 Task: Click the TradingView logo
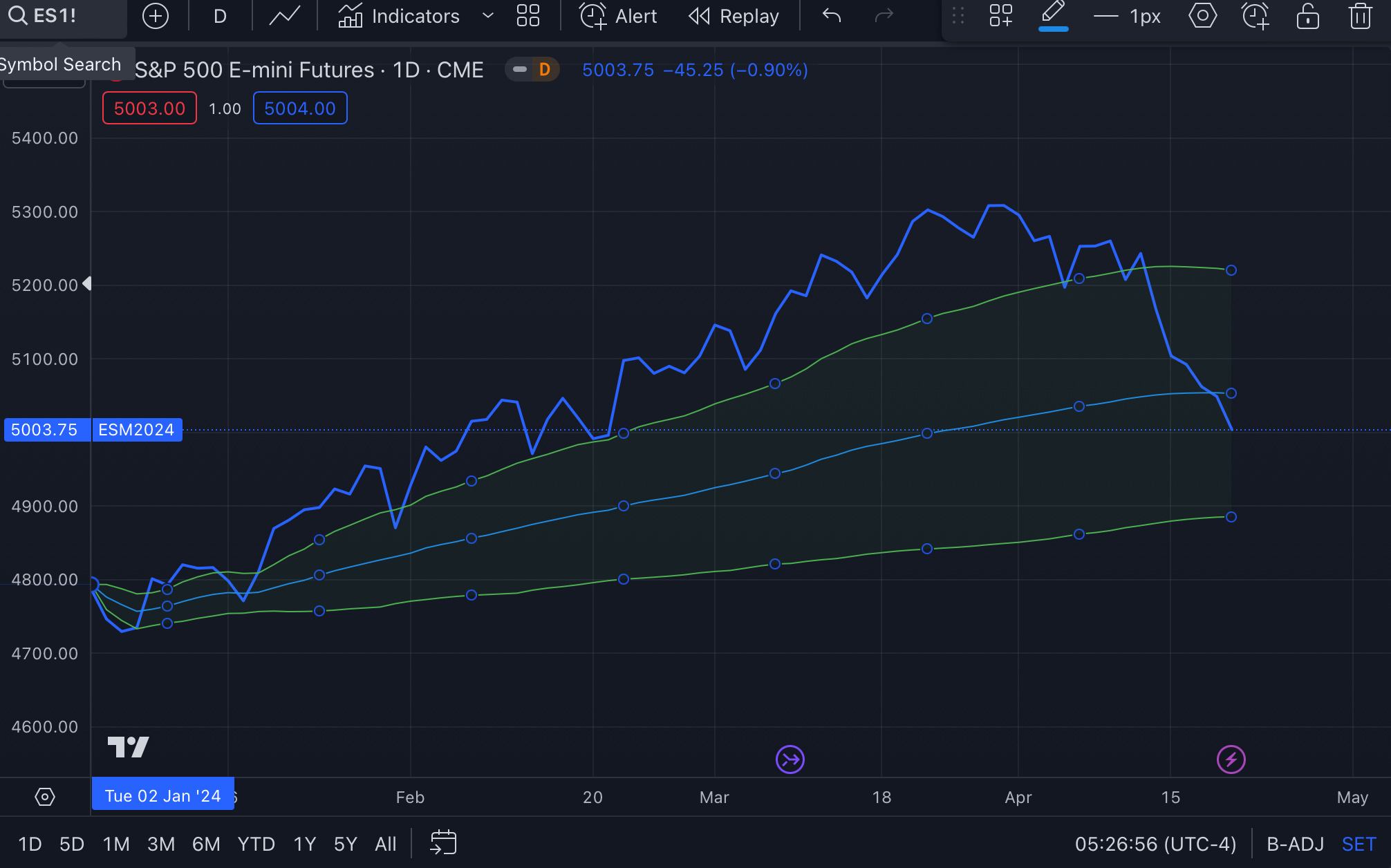pos(129,747)
